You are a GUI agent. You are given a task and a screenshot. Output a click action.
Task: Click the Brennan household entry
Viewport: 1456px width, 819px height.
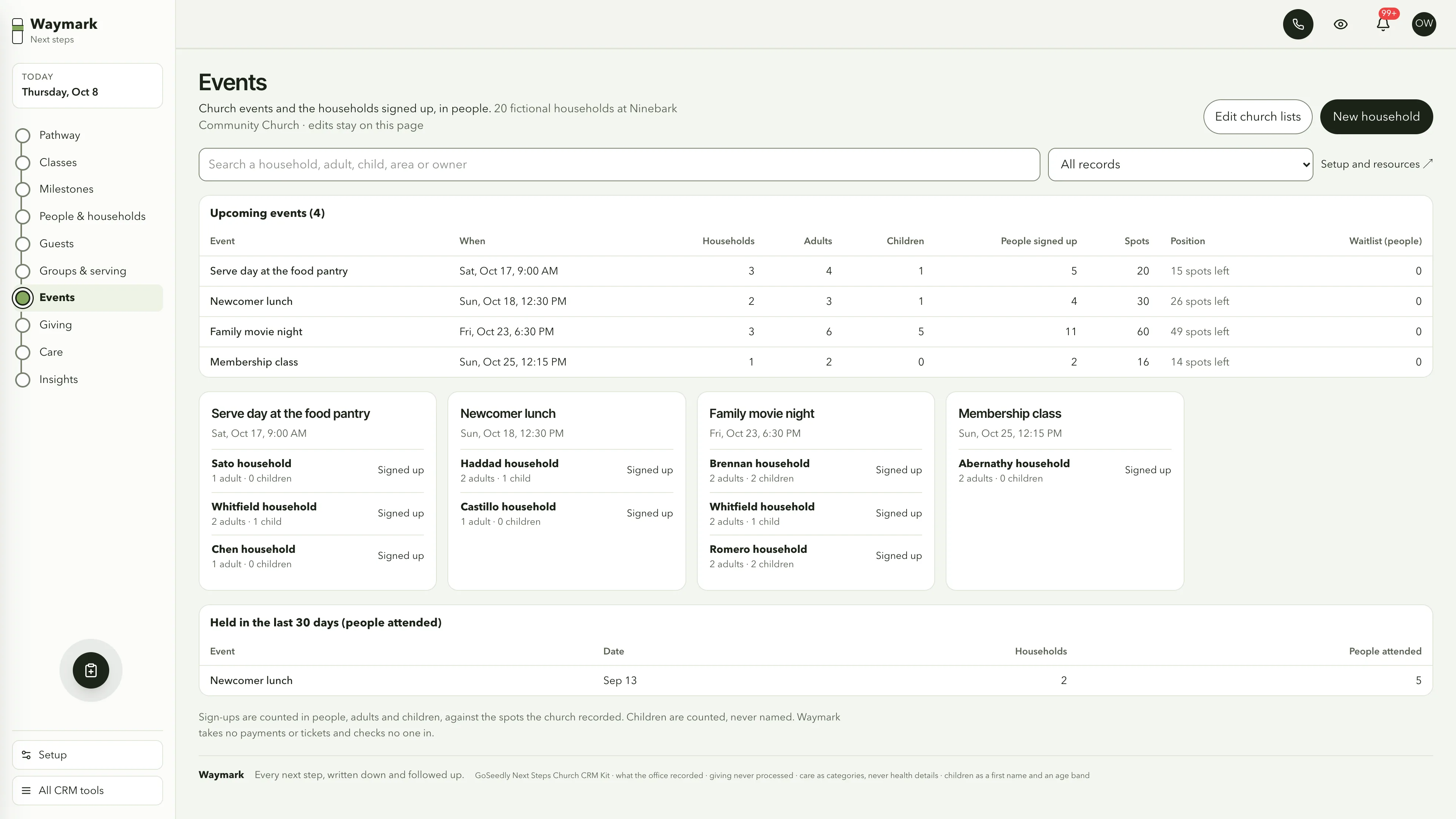coord(816,471)
